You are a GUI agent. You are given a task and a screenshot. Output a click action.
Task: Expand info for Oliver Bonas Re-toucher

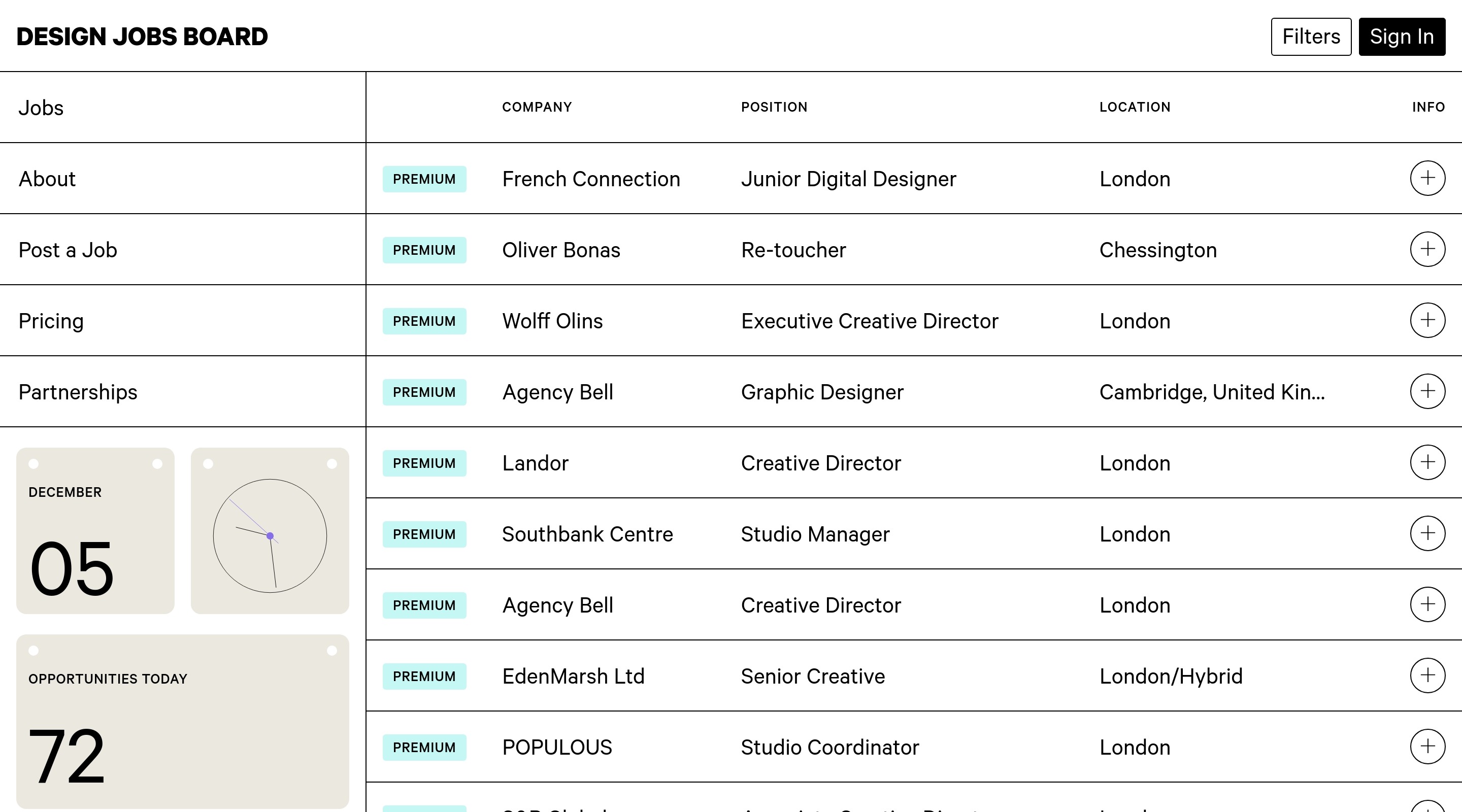point(1427,249)
